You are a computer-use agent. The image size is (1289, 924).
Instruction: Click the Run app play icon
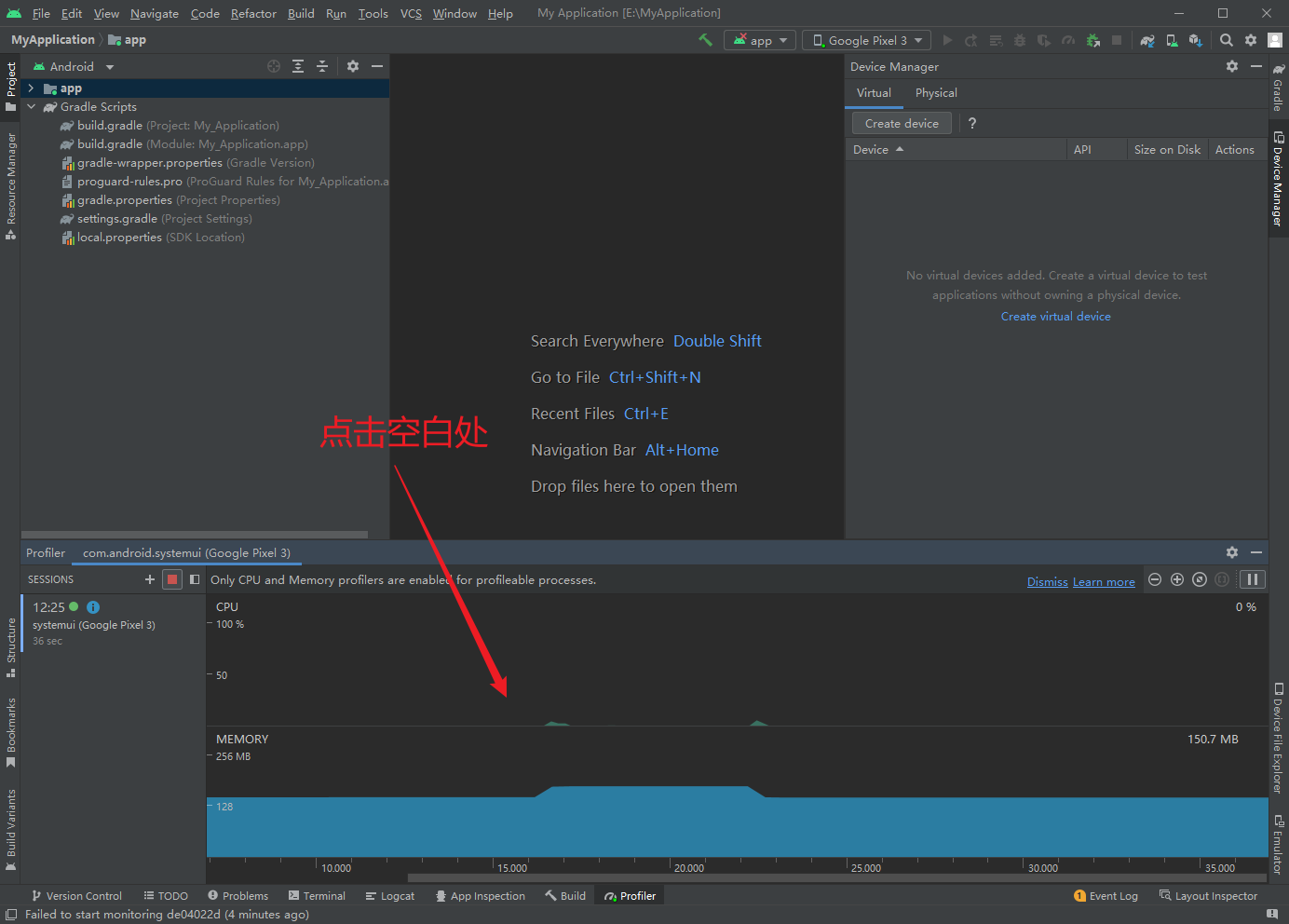tap(947, 40)
